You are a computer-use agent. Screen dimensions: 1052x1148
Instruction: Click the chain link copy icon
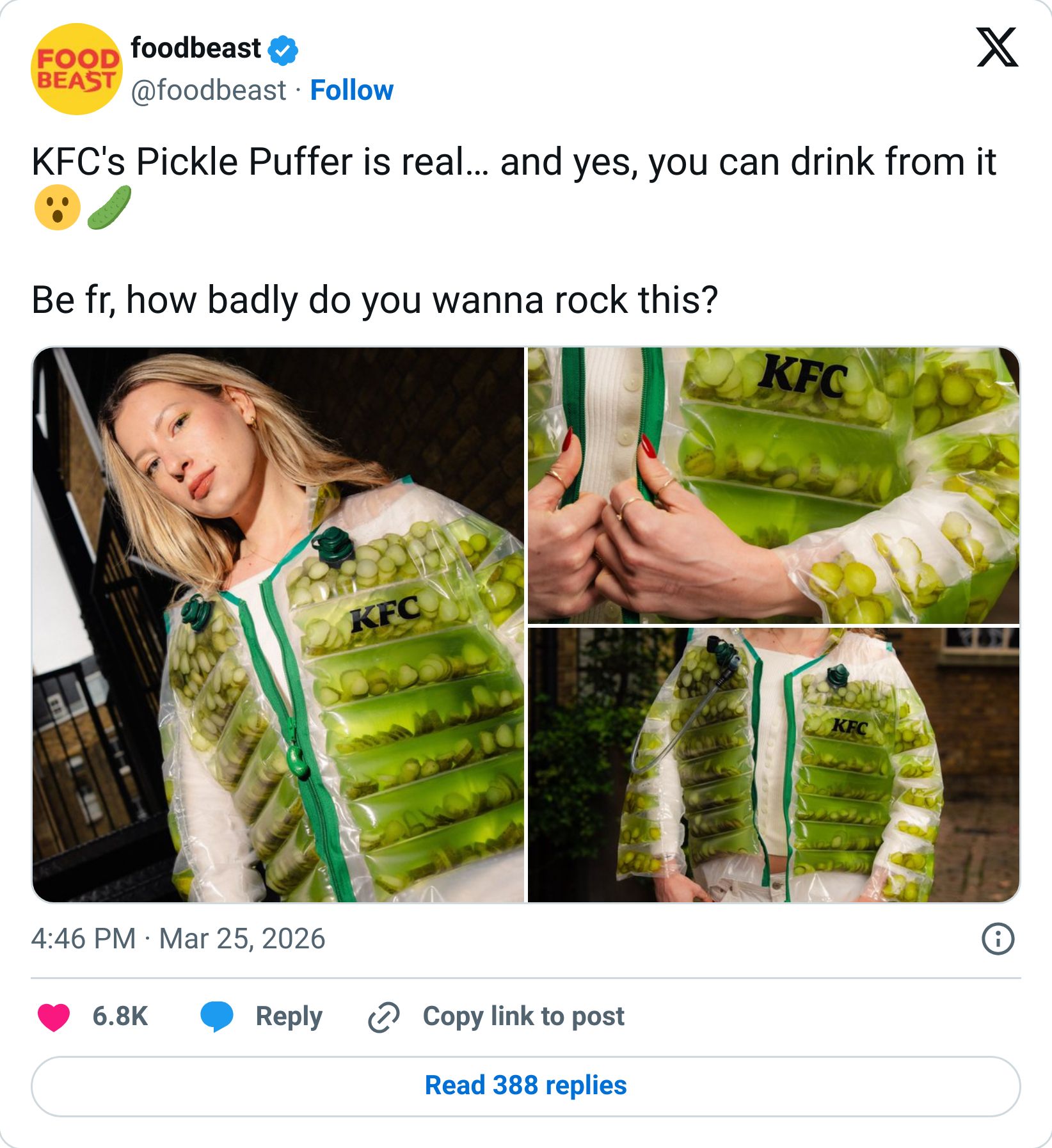coord(384,1017)
